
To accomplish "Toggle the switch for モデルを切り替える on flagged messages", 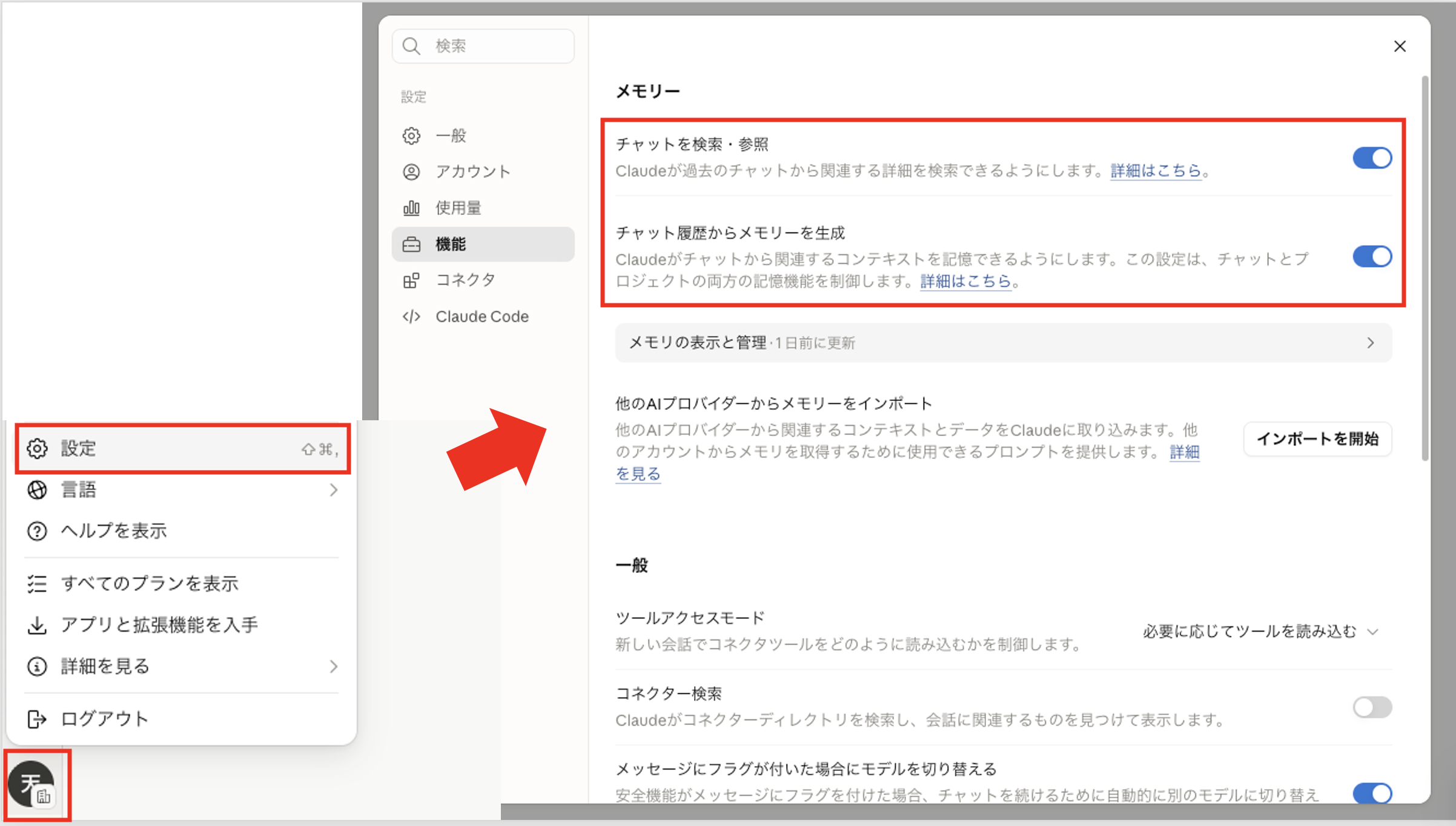I will 1372,793.
